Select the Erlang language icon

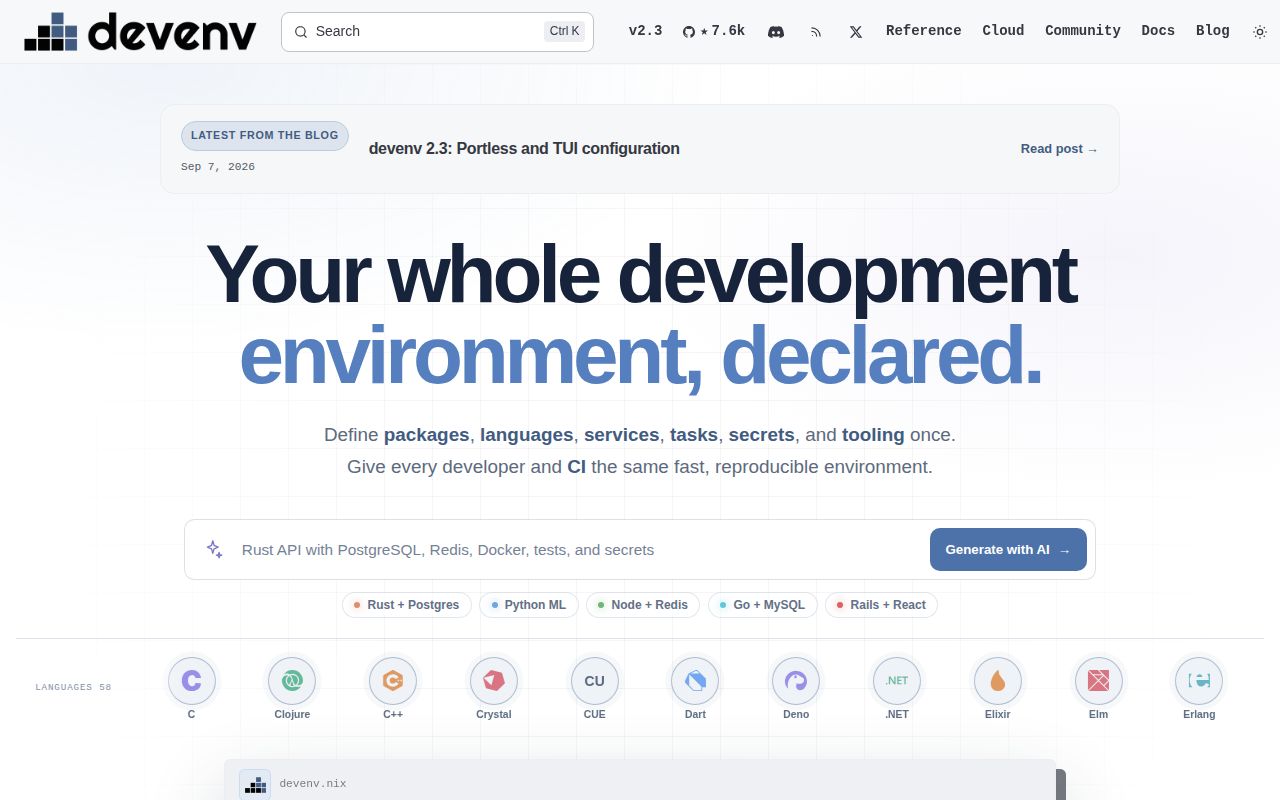pos(1199,681)
